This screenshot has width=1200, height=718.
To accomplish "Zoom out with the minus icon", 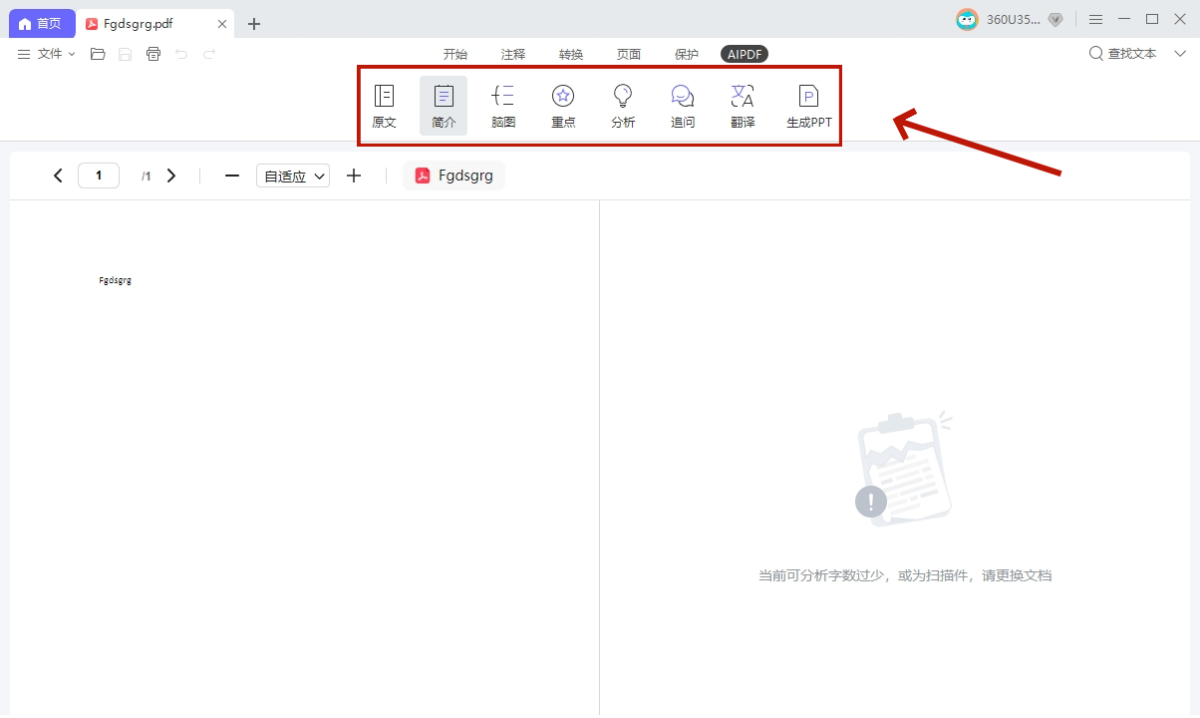I will tap(232, 176).
